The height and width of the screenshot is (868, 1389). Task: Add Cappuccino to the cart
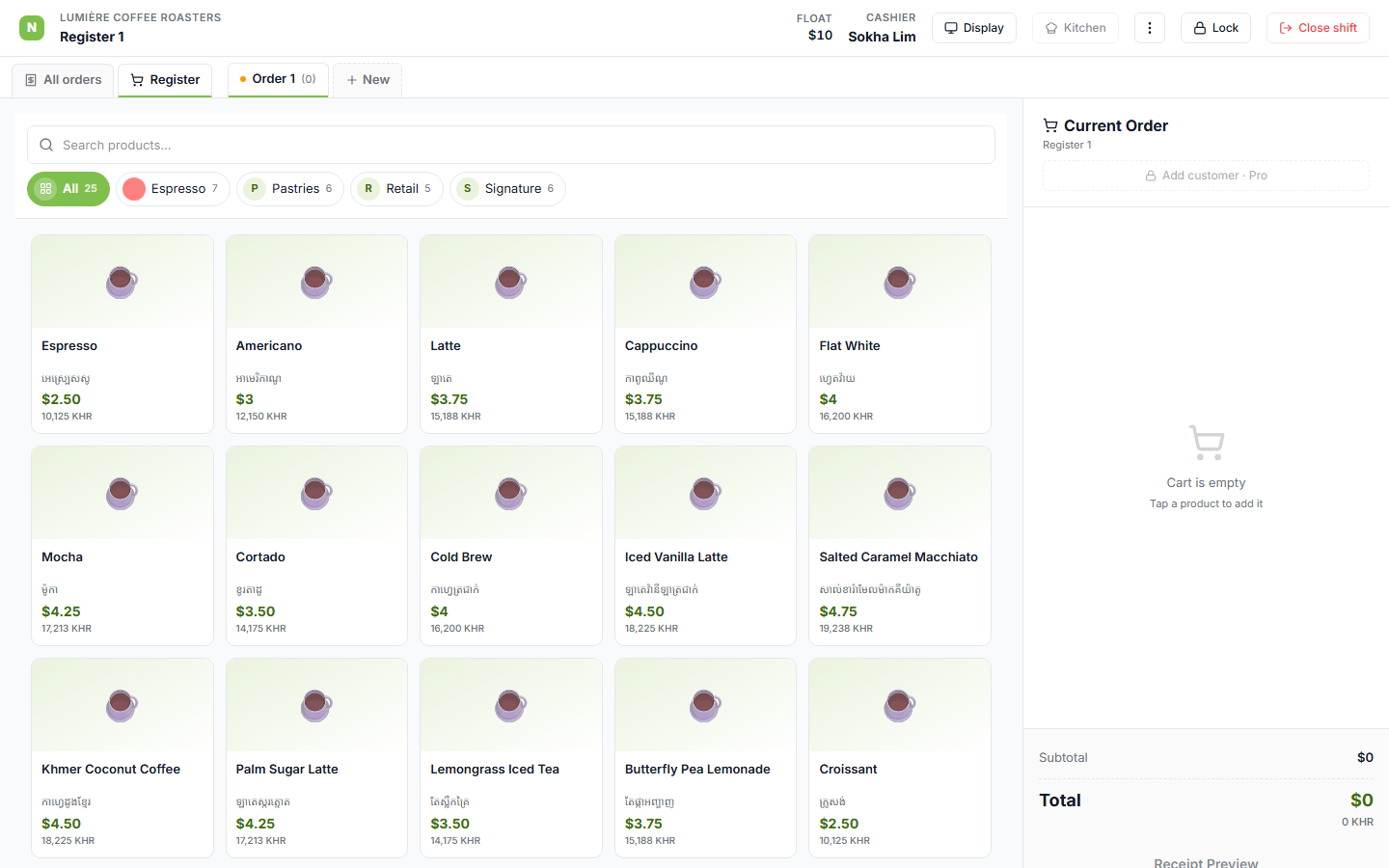[x=705, y=334]
